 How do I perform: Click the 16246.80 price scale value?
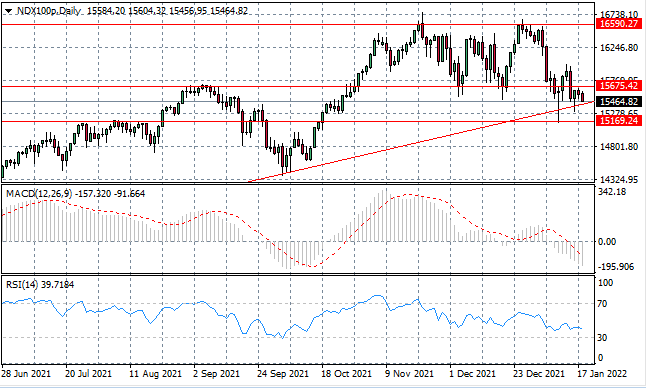click(x=619, y=48)
